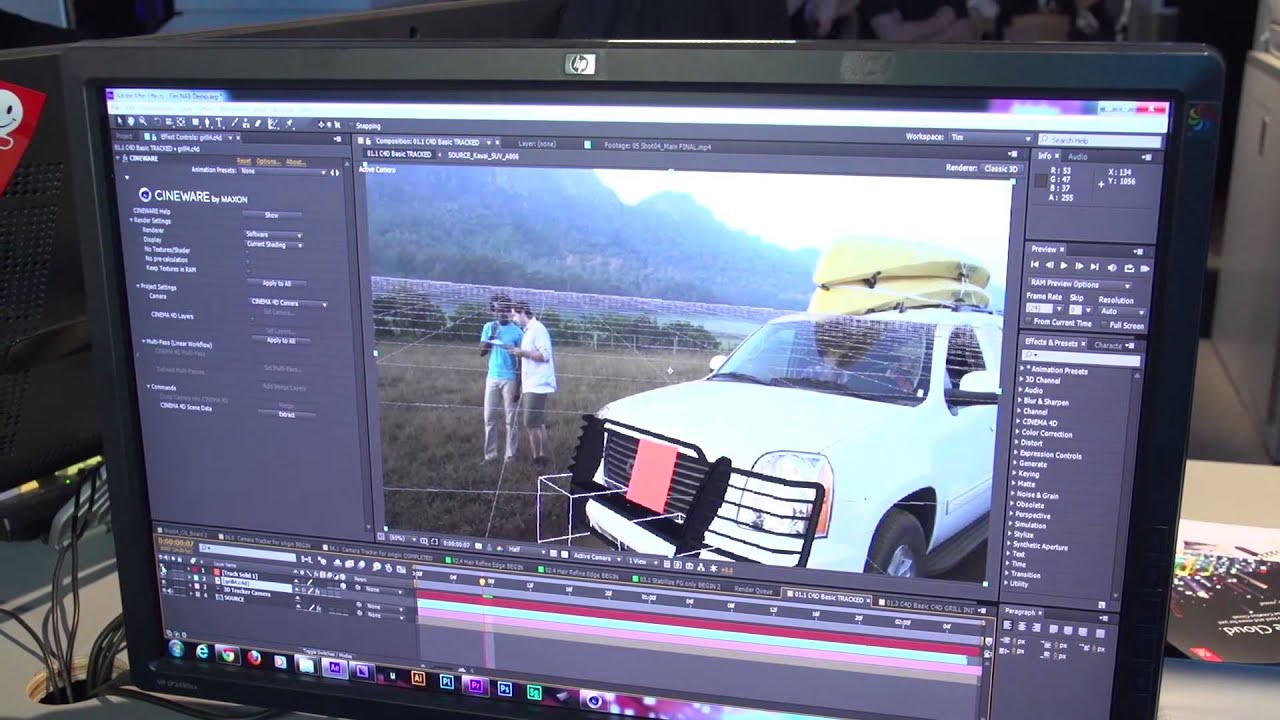Step back one frame in Preview panel

coord(1050,265)
